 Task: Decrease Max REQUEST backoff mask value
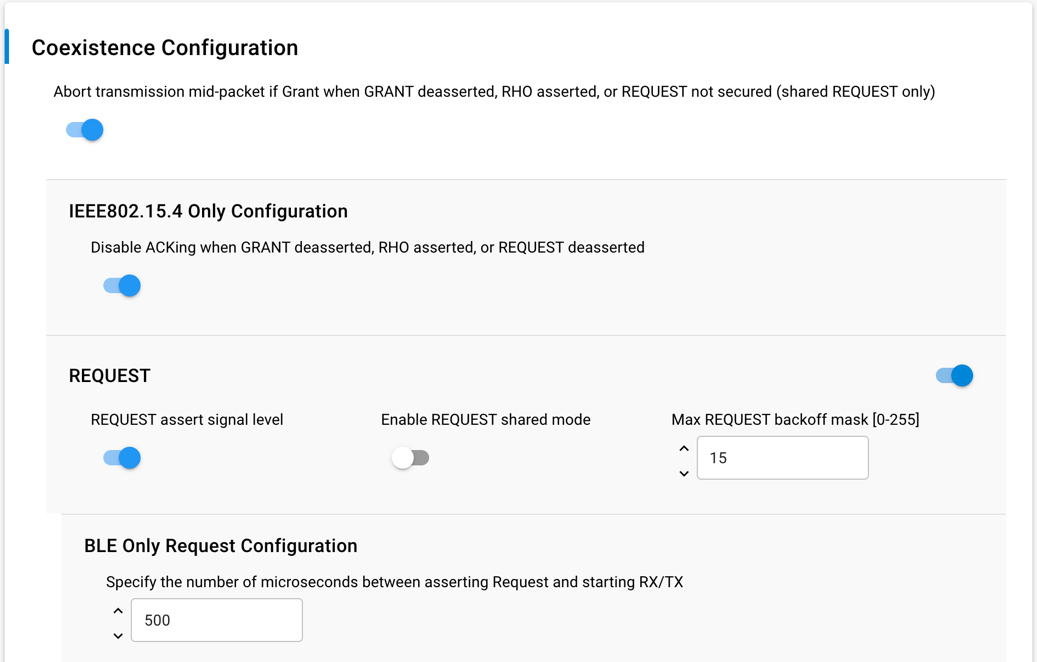pyautogui.click(x=684, y=473)
